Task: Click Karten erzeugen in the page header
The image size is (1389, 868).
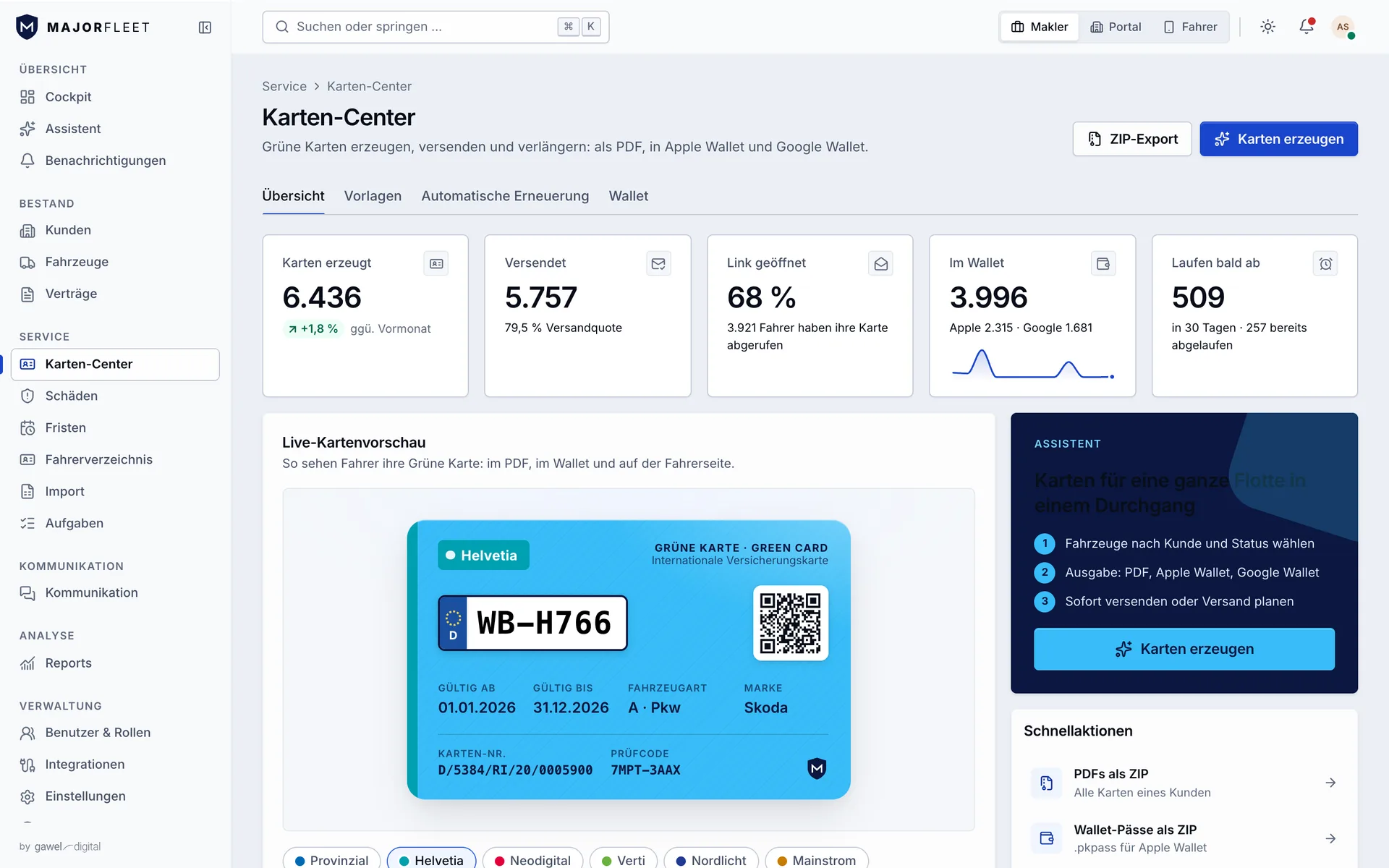Action: coord(1279,139)
